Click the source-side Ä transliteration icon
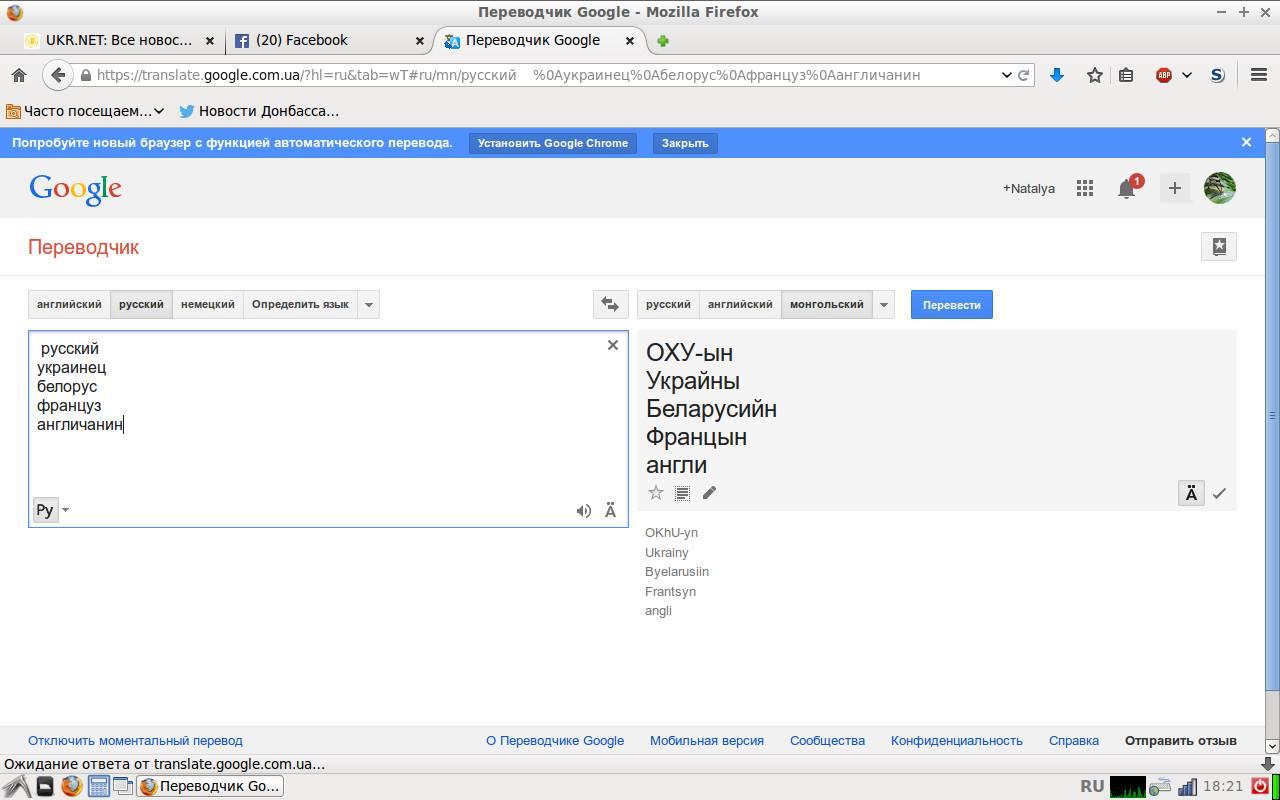The height and width of the screenshot is (800, 1280). [x=610, y=511]
